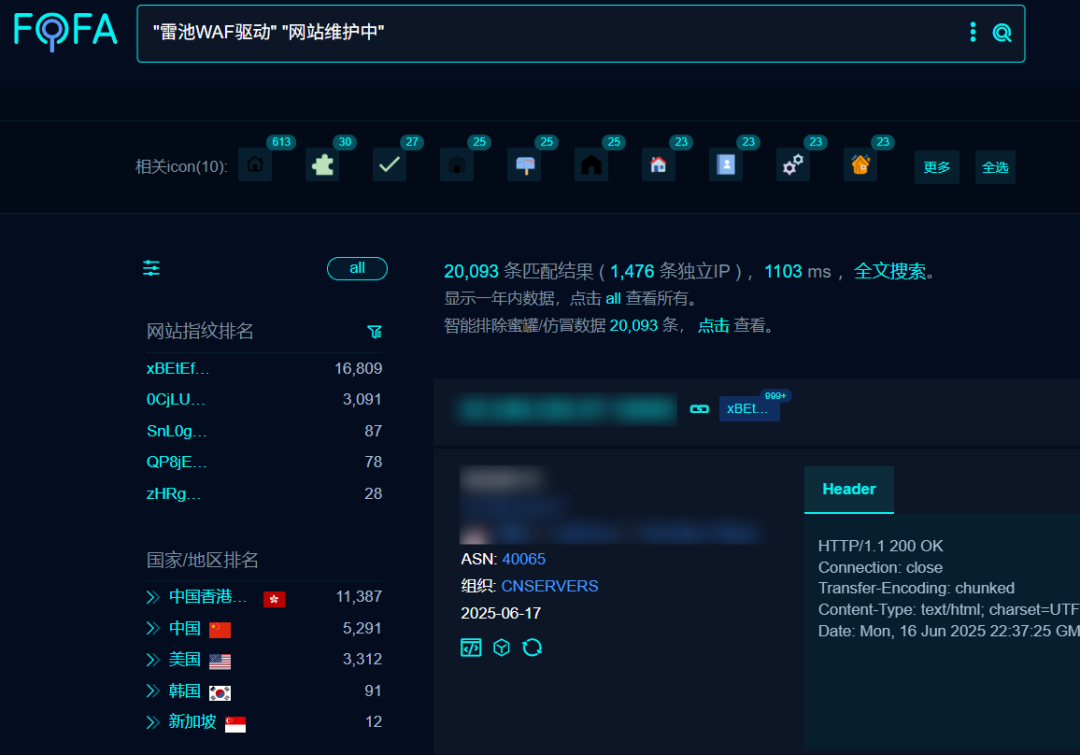1080x755 pixels.
Task: Select the orange house icon
Action: click(x=860, y=165)
